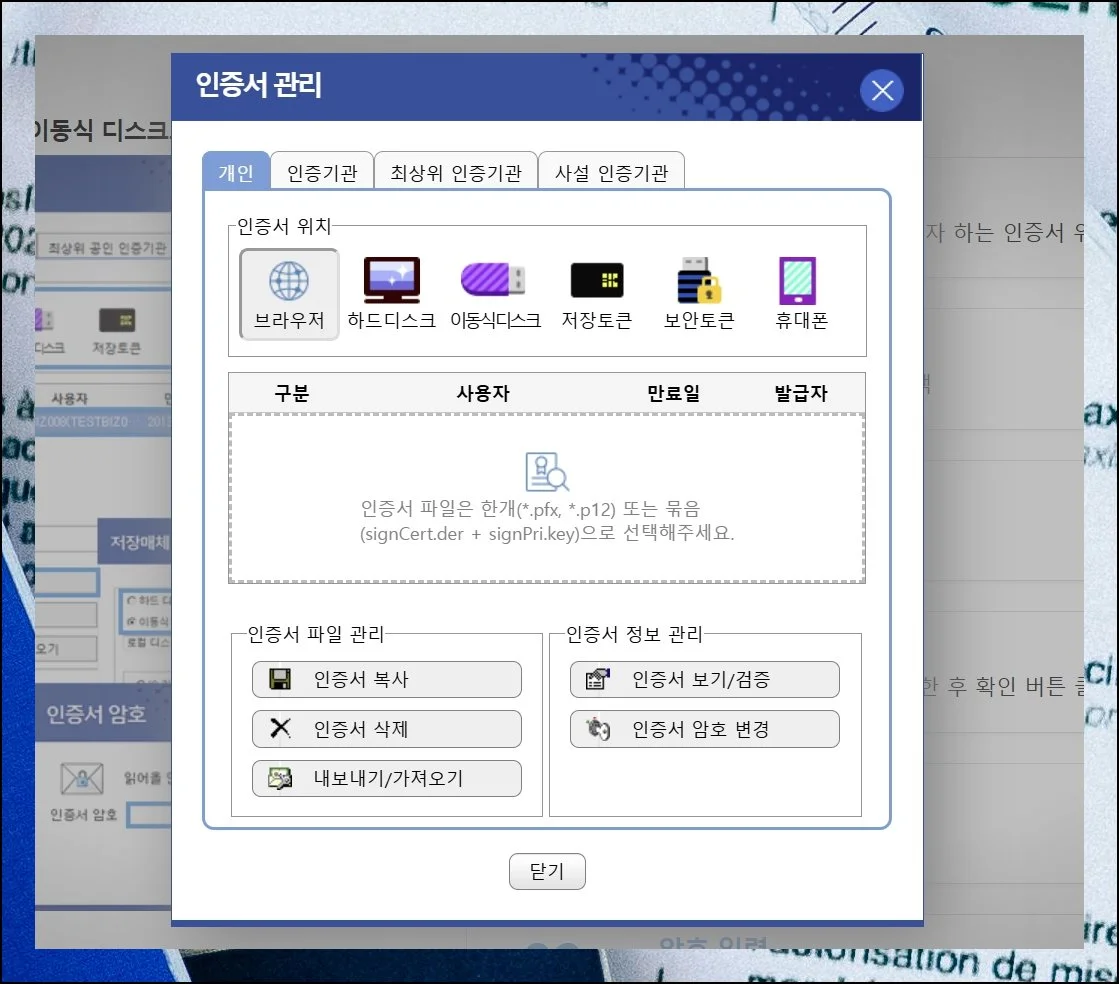This screenshot has height=984, width=1119.
Task: Open the 인증기관 tab
Action: click(x=322, y=172)
